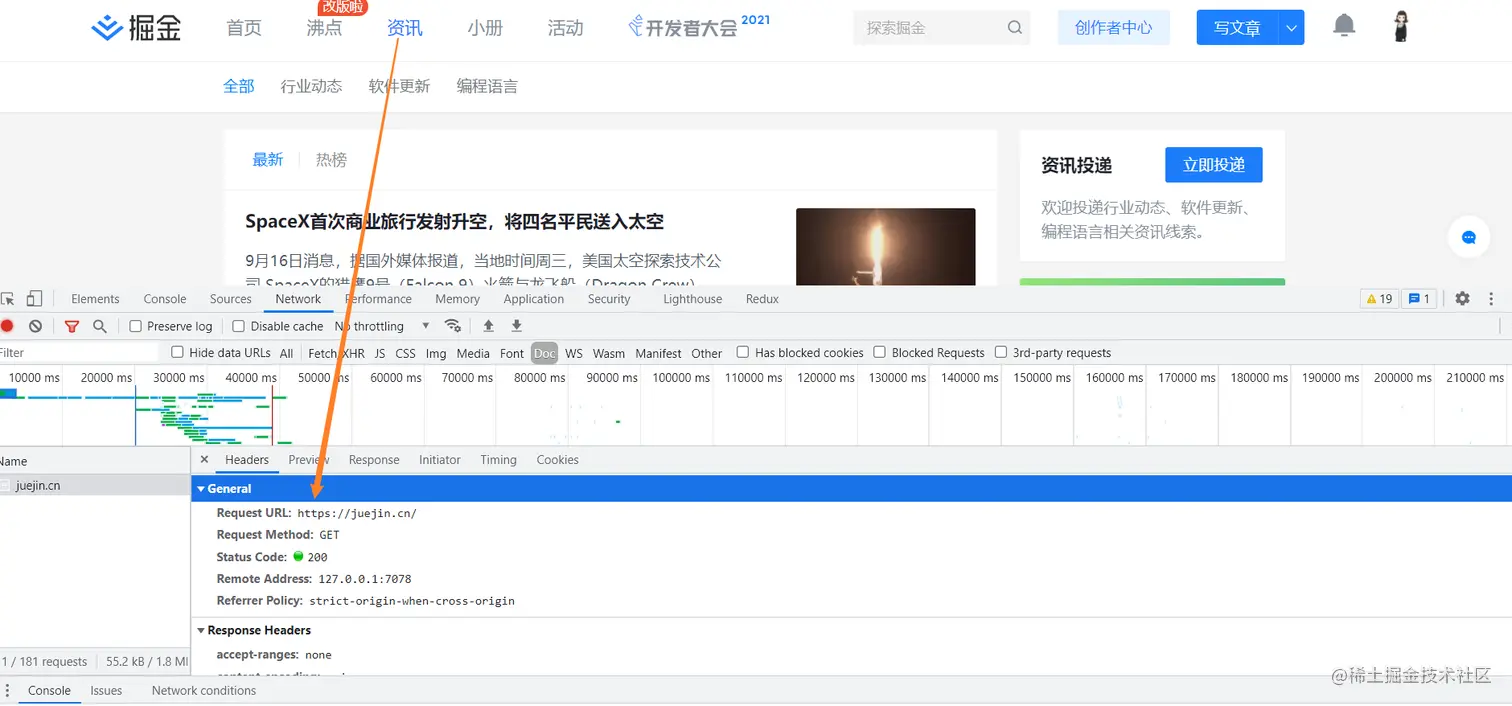Toggle the red network filter funnel icon
The width and height of the screenshot is (1512, 706).
pyautogui.click(x=72, y=326)
